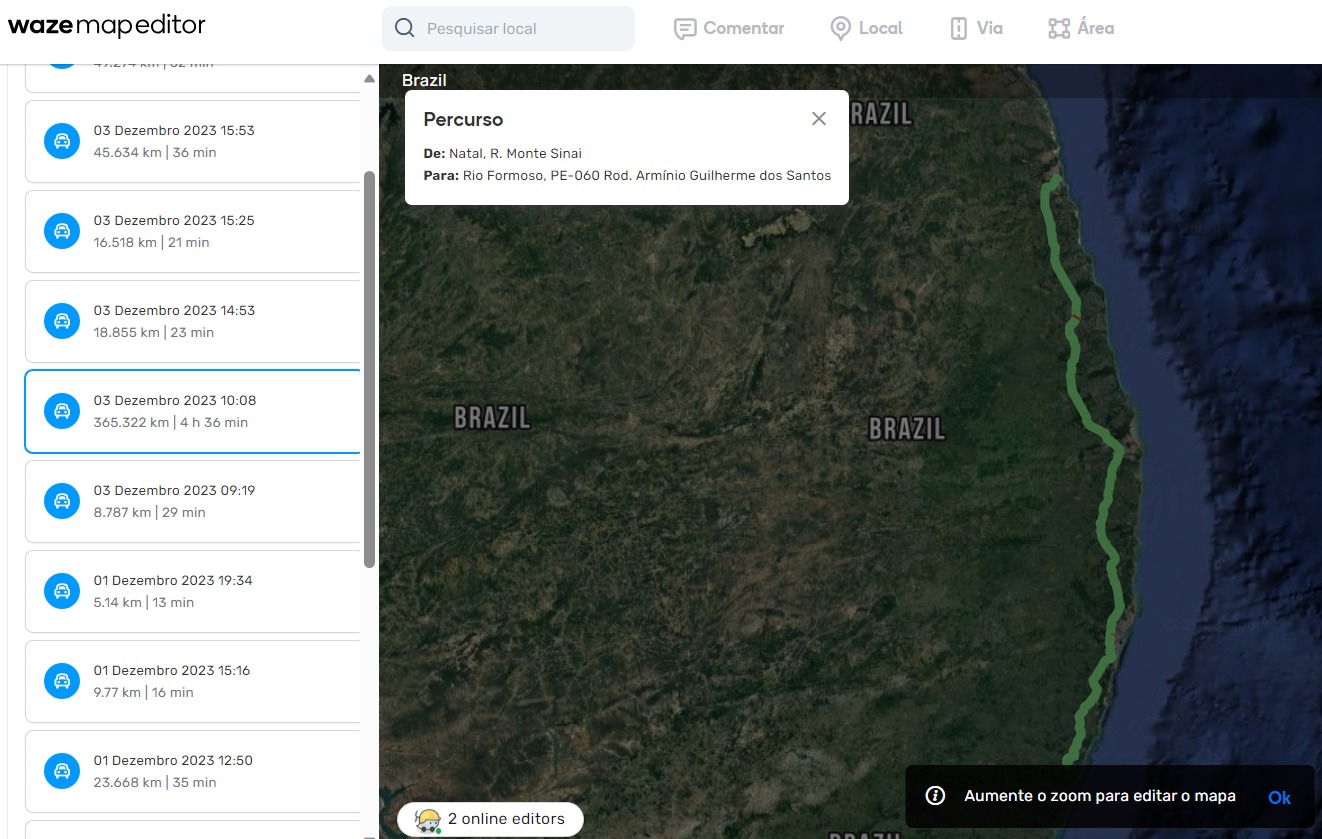Select the 03 Dezembro 2023 10:08 drive

(x=192, y=411)
